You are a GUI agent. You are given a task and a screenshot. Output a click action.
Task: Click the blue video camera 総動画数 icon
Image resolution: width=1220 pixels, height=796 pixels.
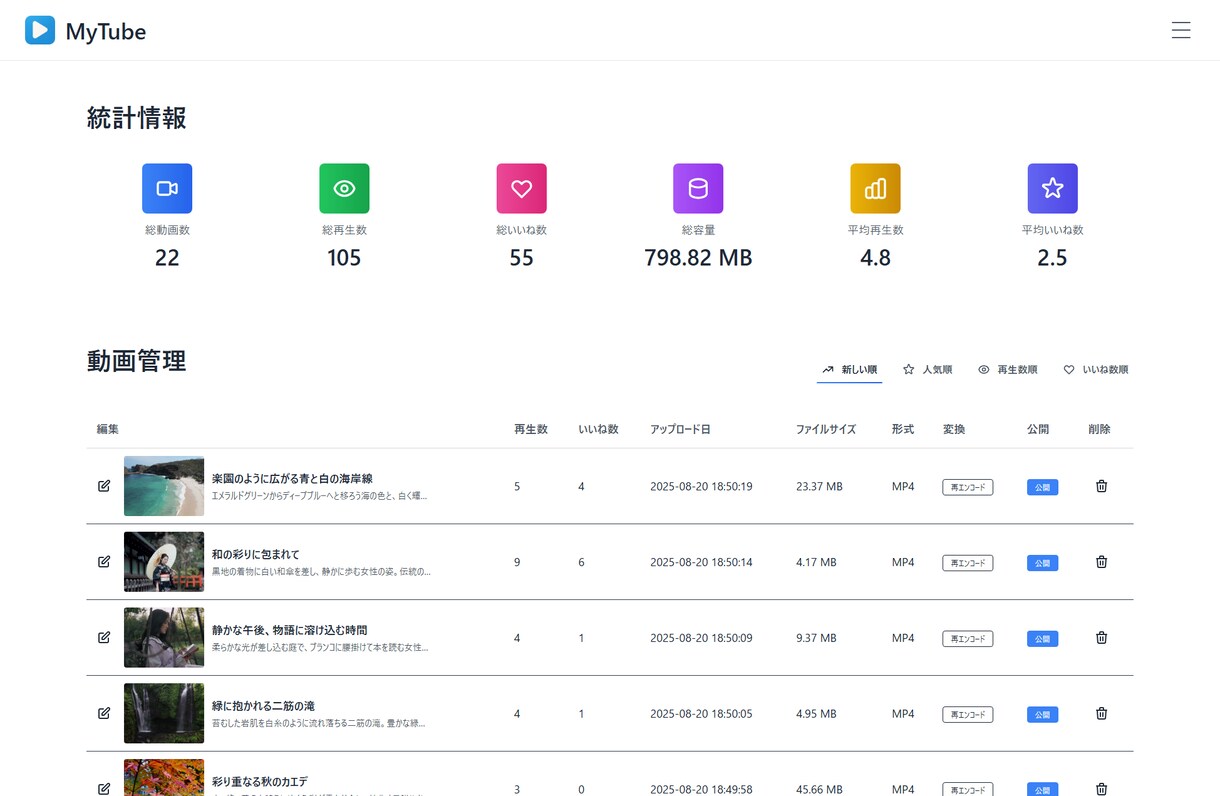[x=167, y=188]
